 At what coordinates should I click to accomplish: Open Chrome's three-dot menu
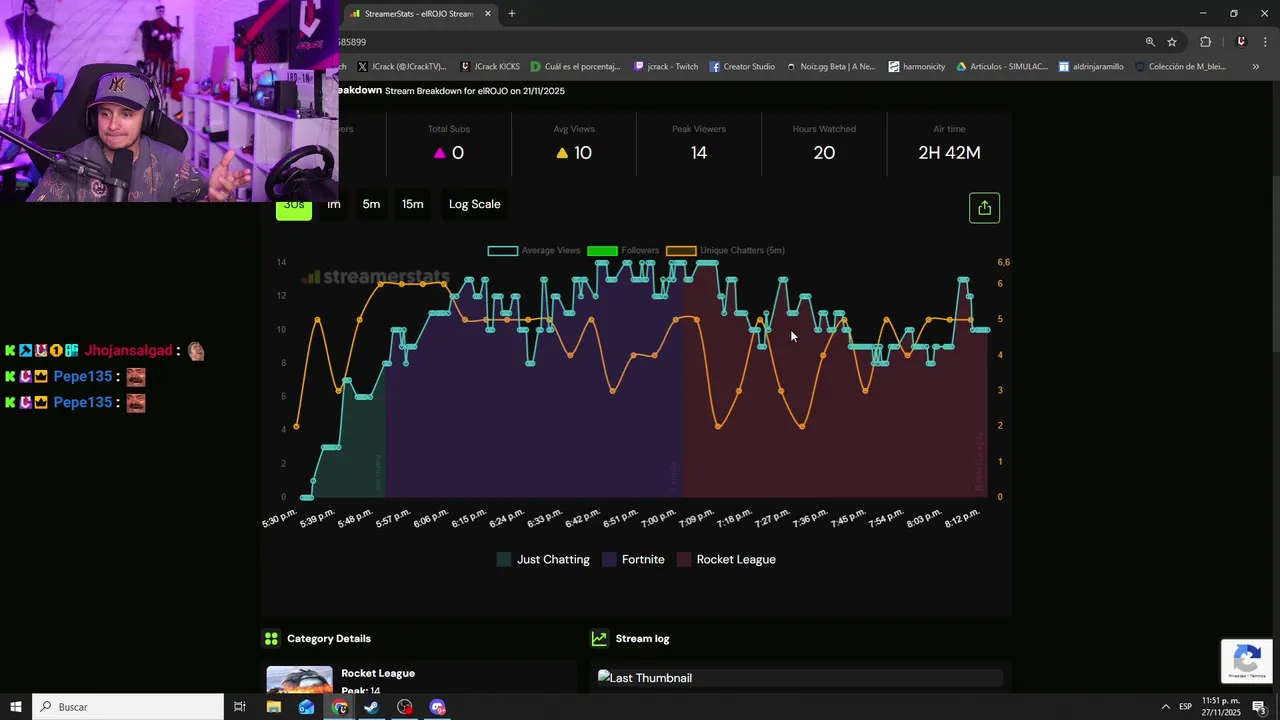pyautogui.click(x=1265, y=42)
